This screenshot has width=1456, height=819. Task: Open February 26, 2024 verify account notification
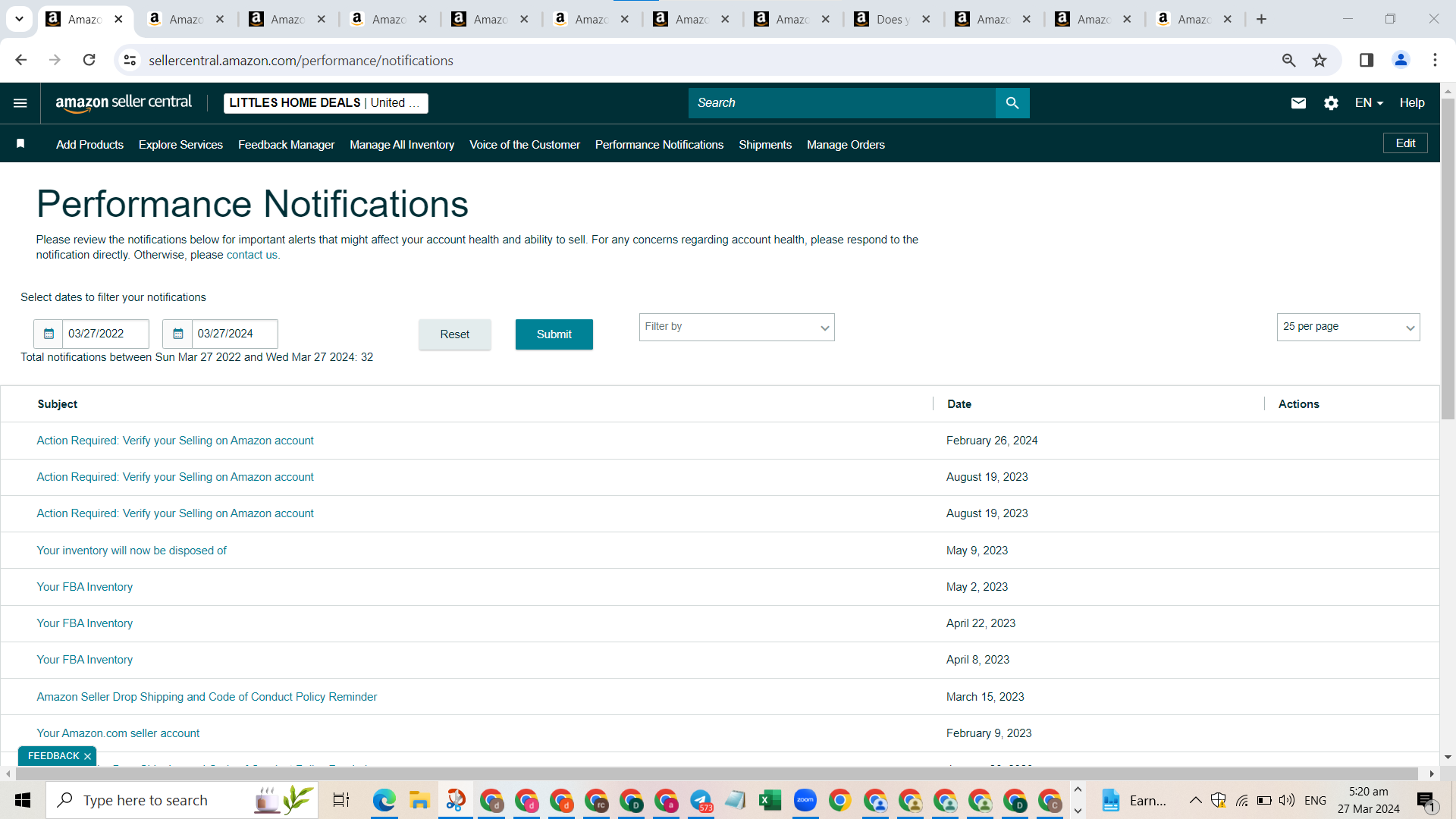point(175,441)
